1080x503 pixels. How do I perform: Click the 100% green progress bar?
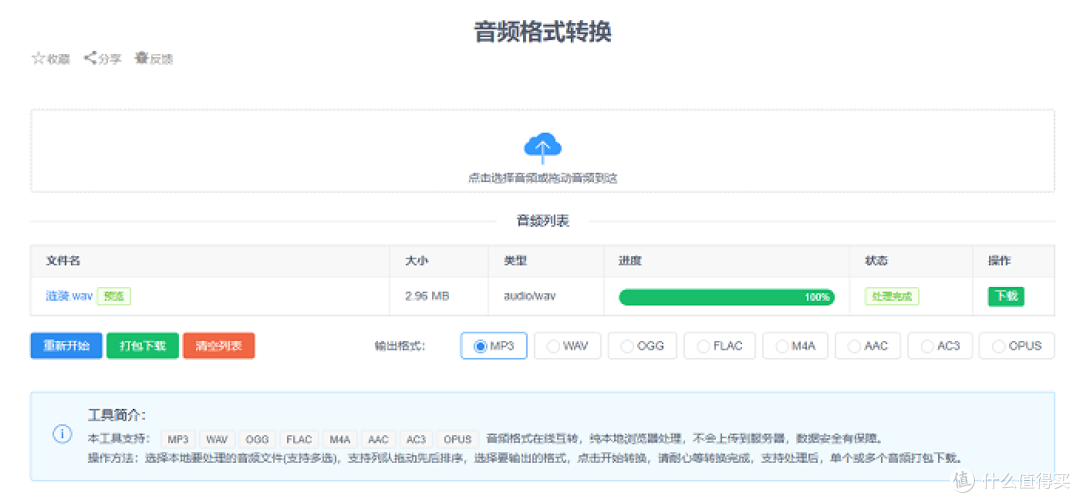tap(727, 297)
